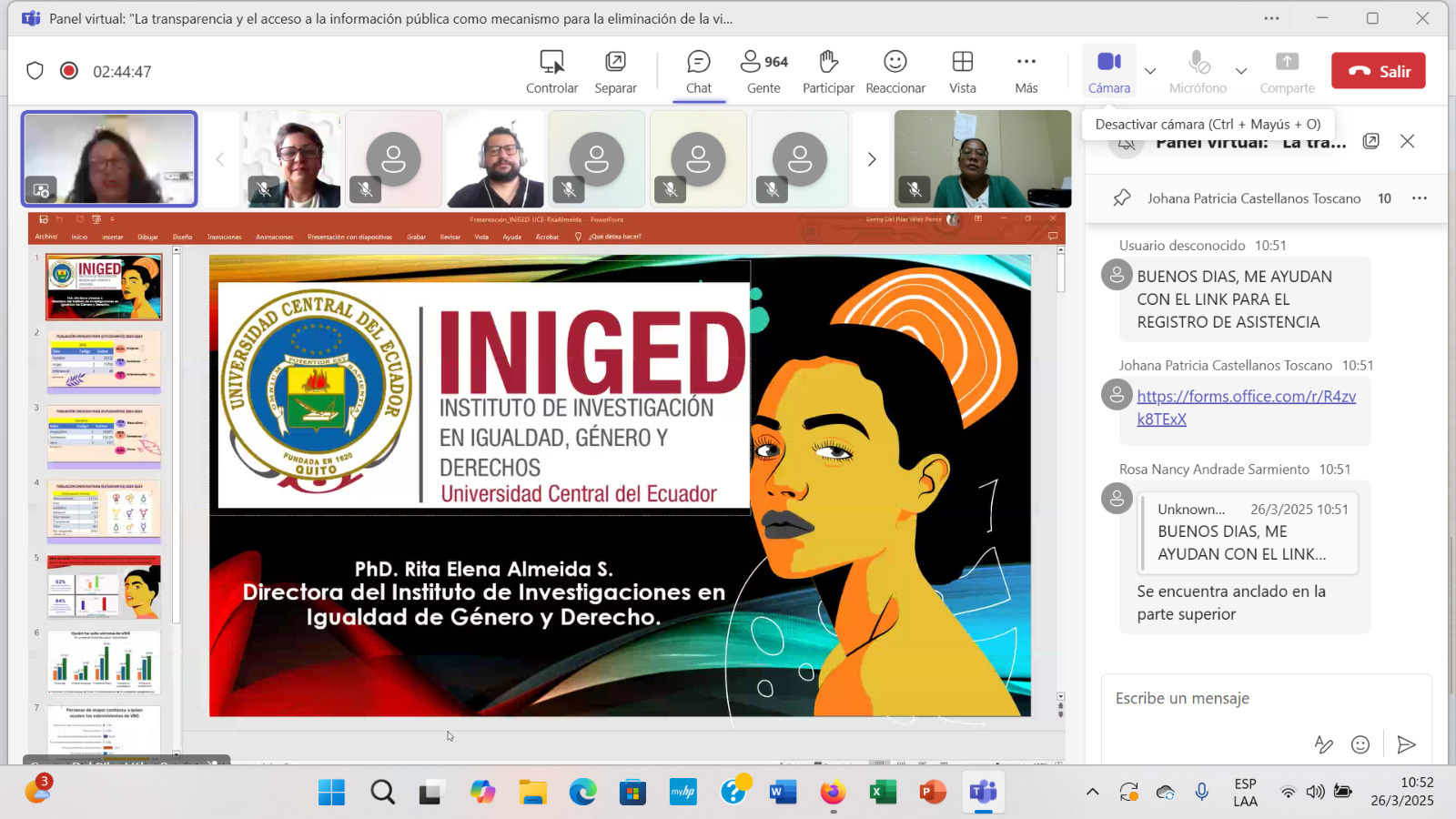Toggle the Cámara off

1108,71
